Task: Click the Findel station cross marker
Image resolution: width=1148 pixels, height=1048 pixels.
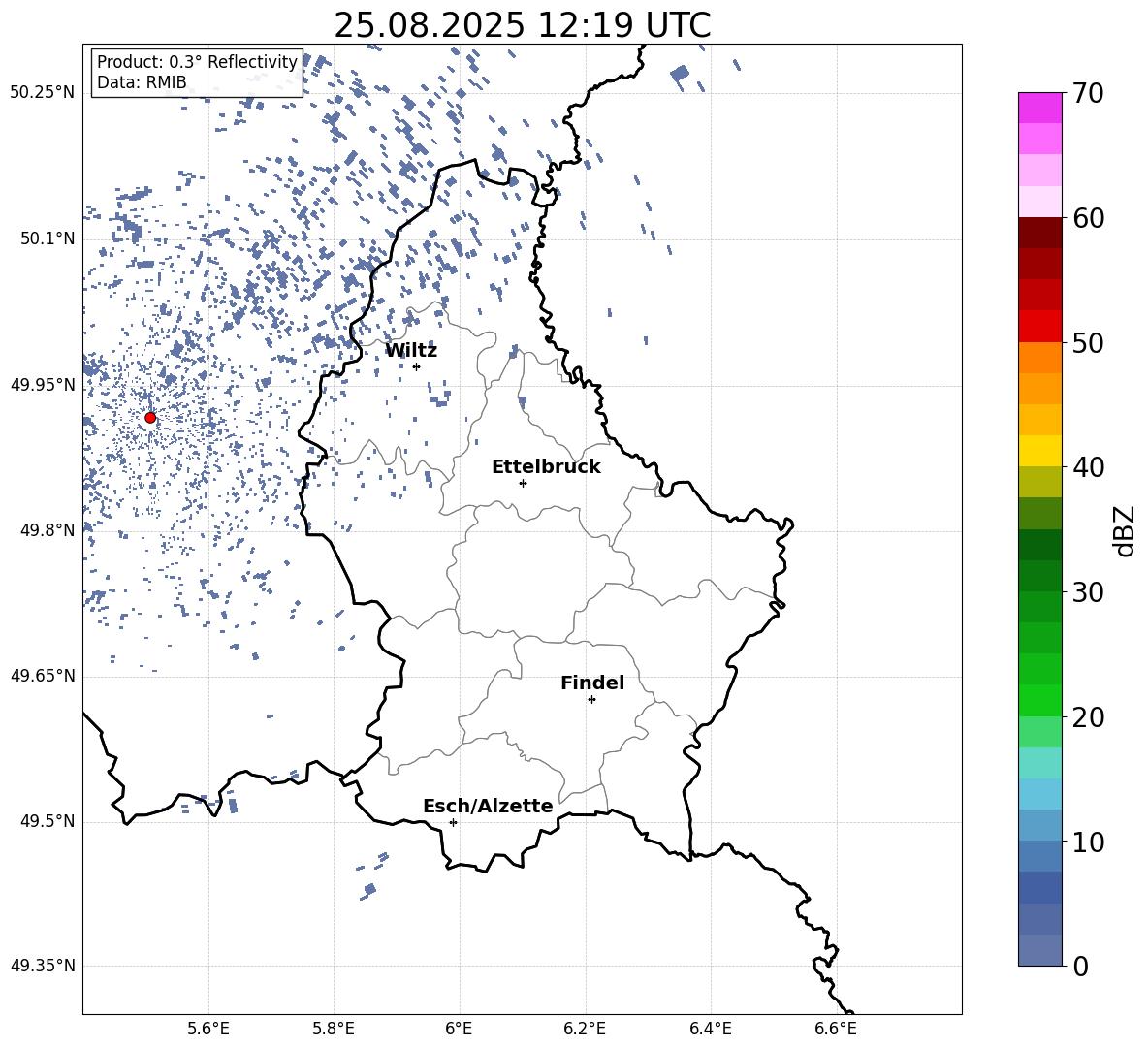Action: coord(591,700)
